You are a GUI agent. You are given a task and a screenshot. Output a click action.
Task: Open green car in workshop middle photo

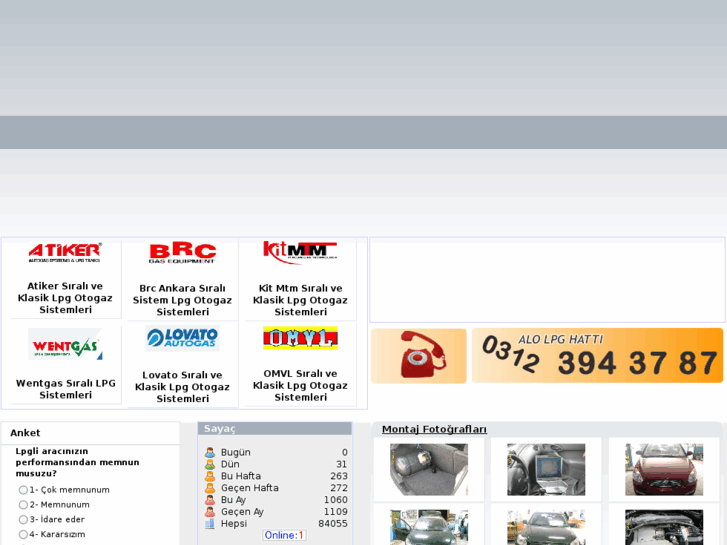[546, 527]
